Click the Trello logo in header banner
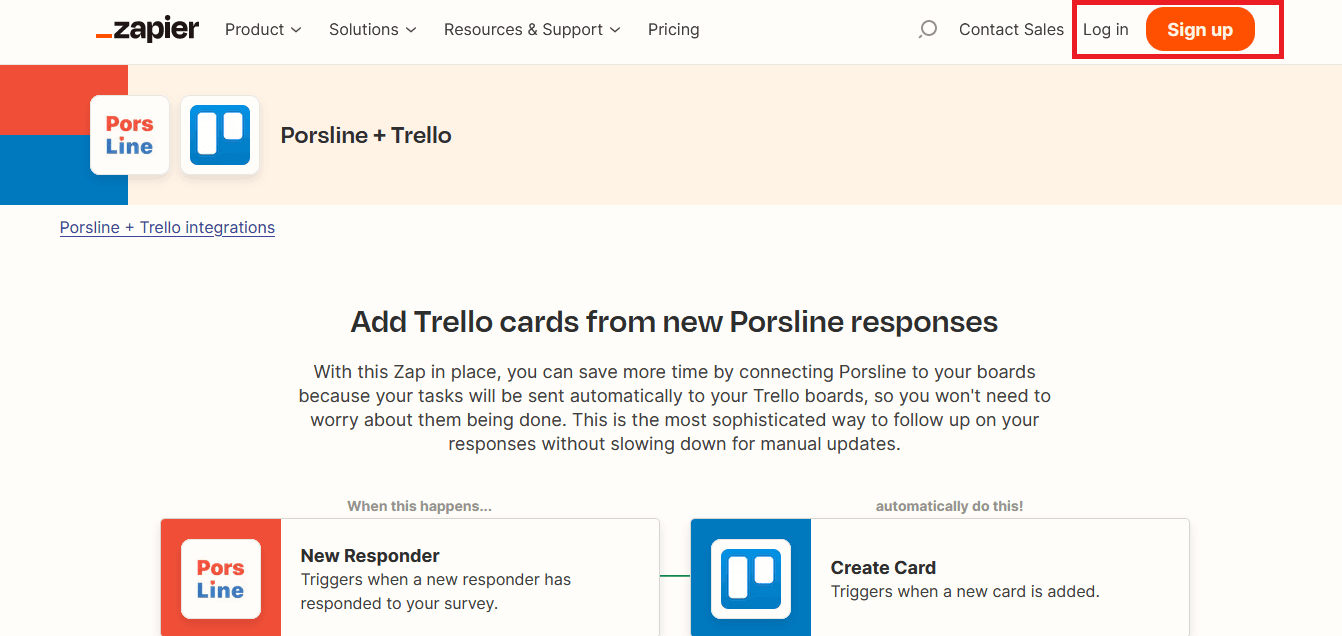 [x=220, y=135]
